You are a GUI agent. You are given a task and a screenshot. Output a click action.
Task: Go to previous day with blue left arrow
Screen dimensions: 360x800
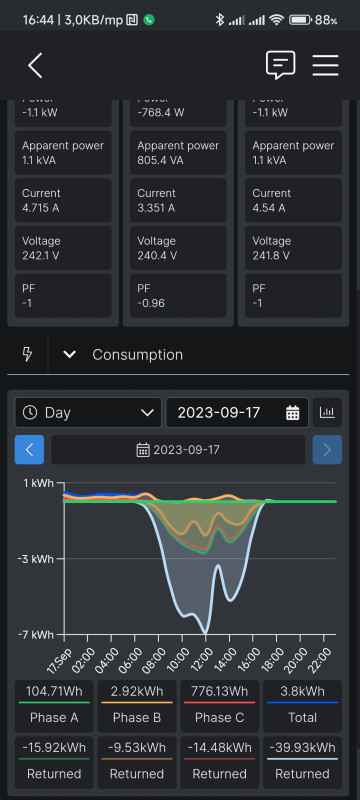coord(29,449)
